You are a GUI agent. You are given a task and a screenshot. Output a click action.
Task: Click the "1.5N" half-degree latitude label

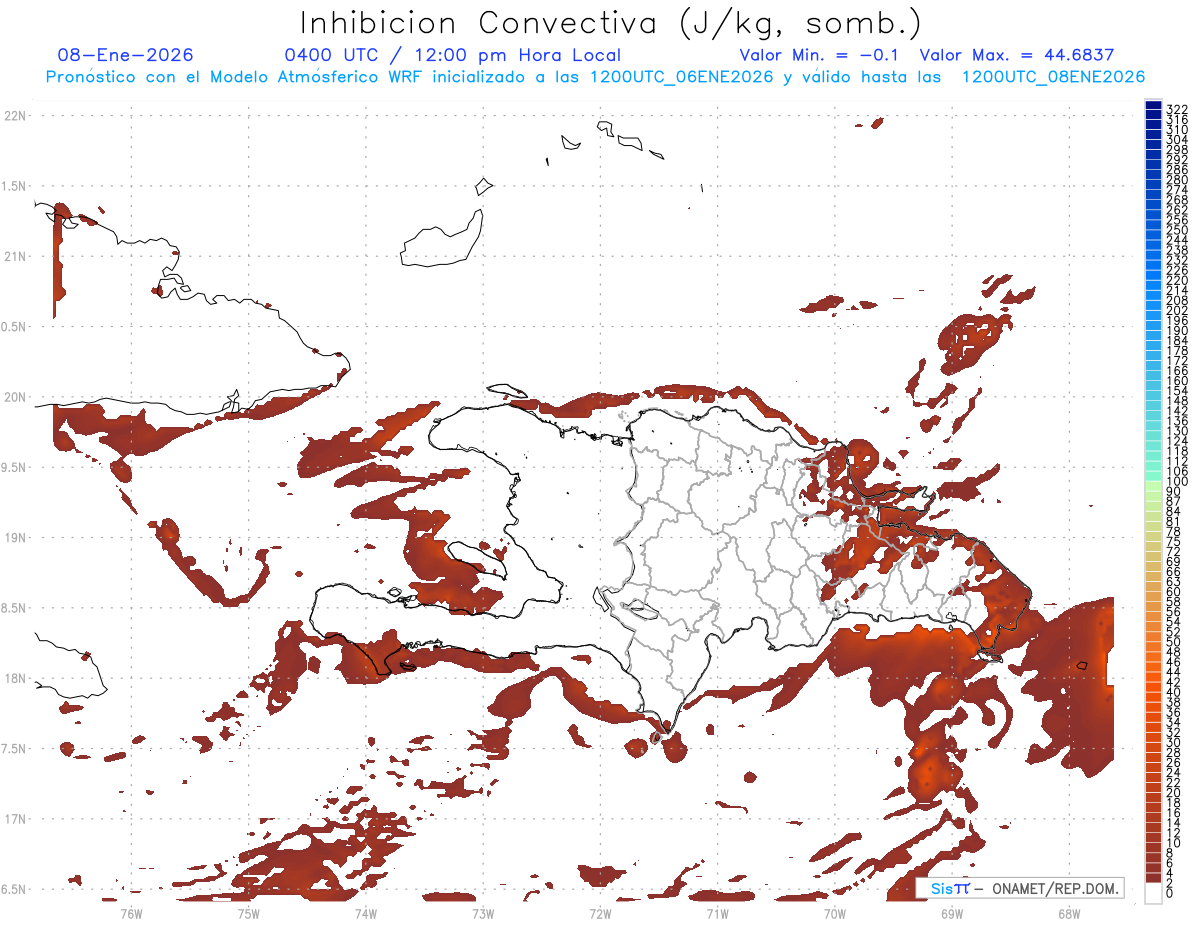tap(14, 186)
